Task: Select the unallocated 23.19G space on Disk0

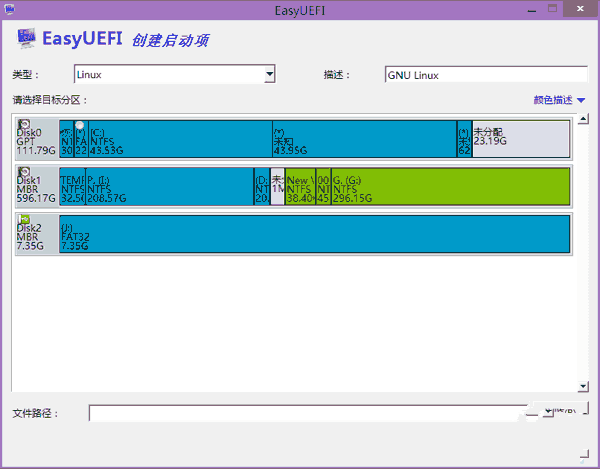Action: tap(521, 139)
